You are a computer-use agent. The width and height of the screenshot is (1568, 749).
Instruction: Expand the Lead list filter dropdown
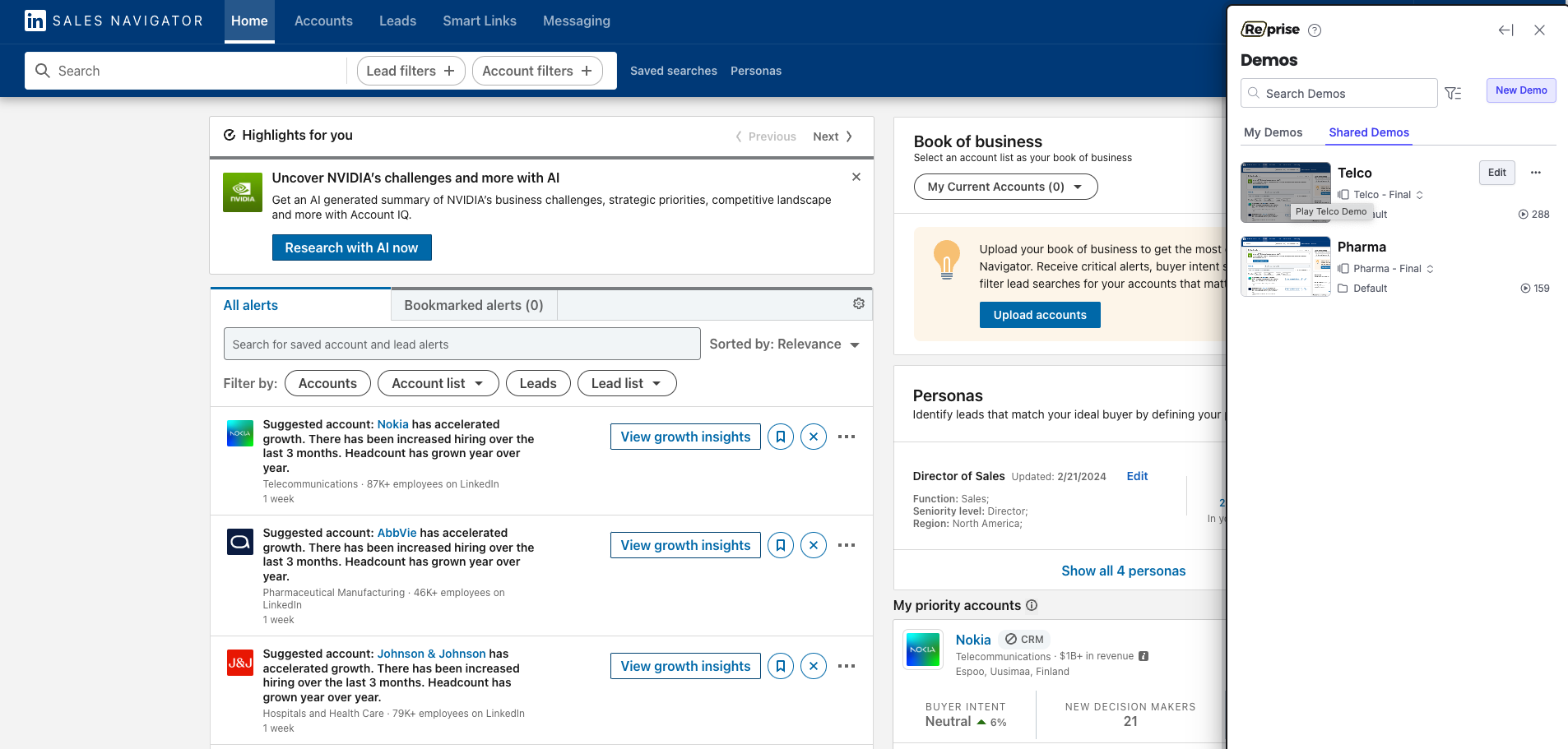click(626, 383)
